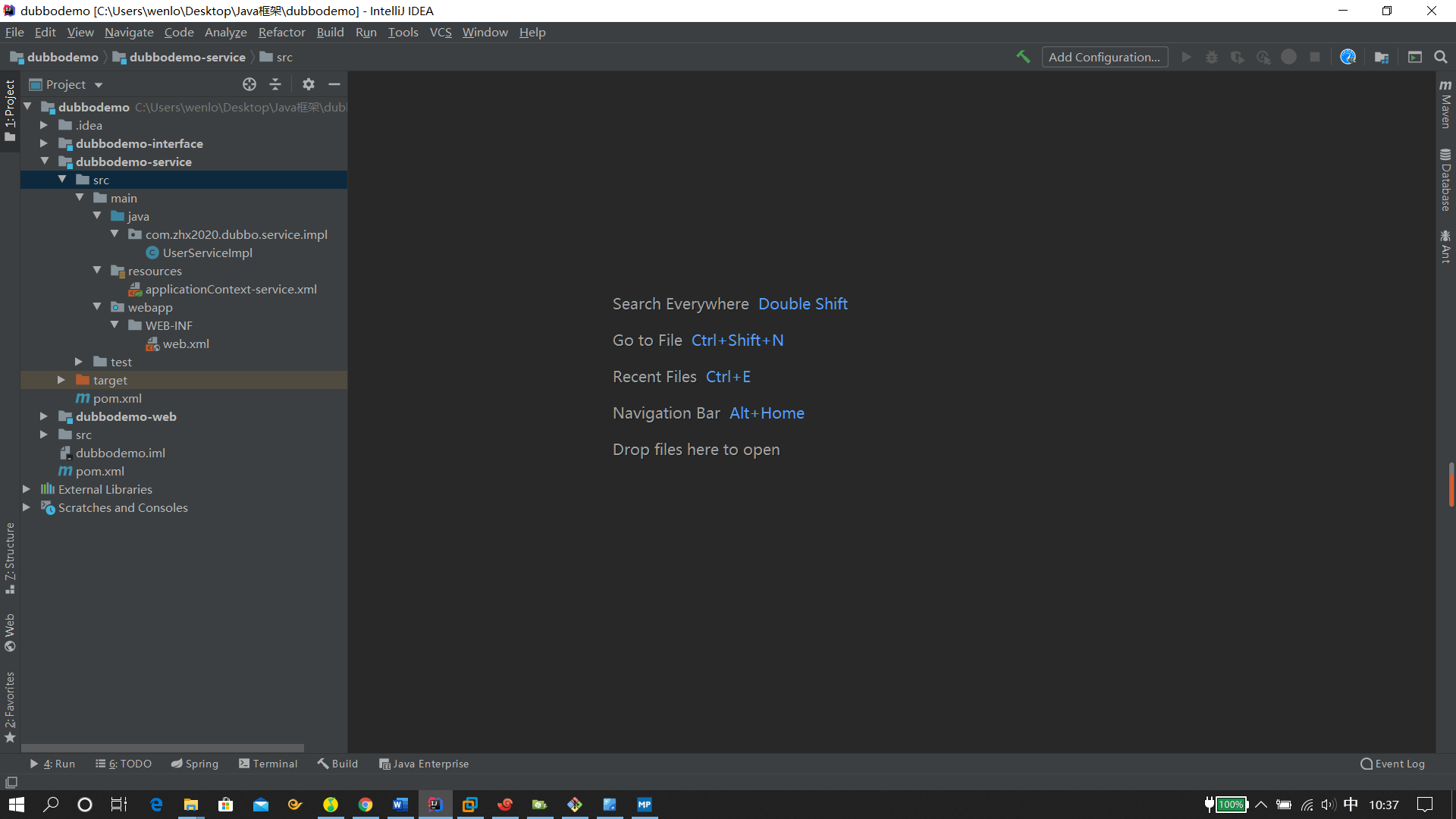Image resolution: width=1456 pixels, height=819 pixels.
Task: Toggle the Structure side panel tab
Action: pyautogui.click(x=10, y=557)
